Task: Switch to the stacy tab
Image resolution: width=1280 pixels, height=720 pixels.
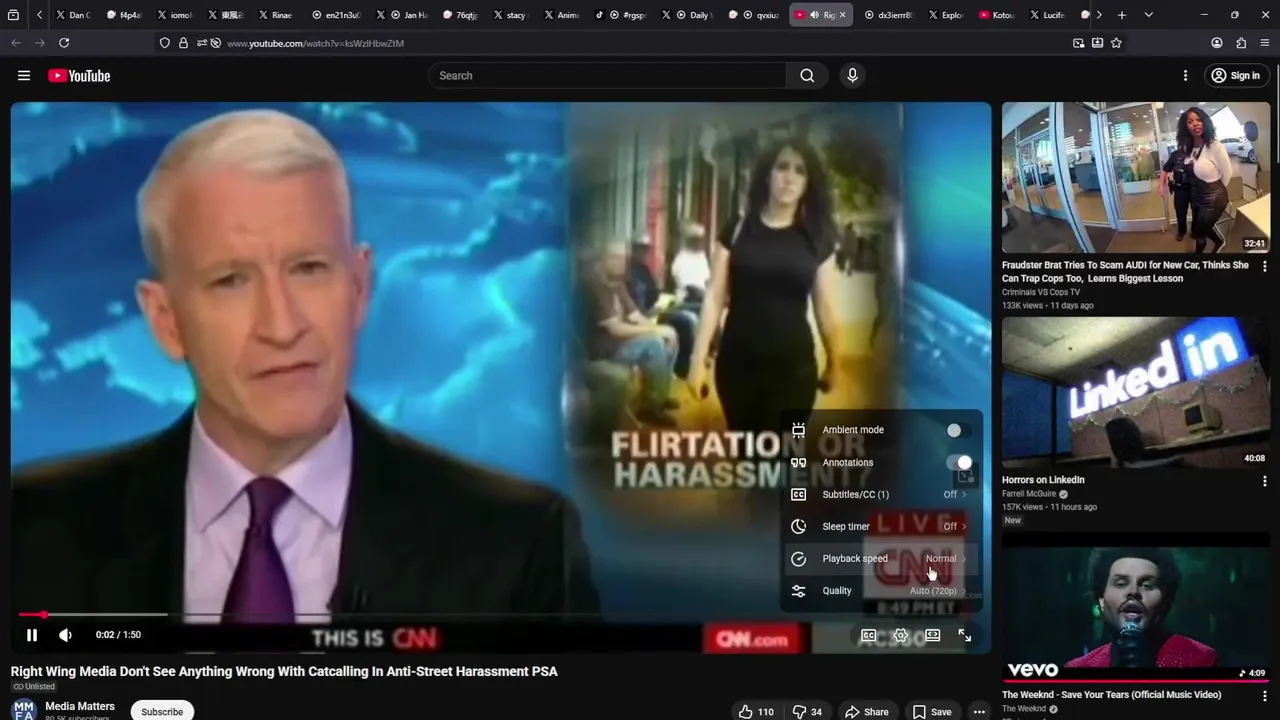Action: point(508,15)
